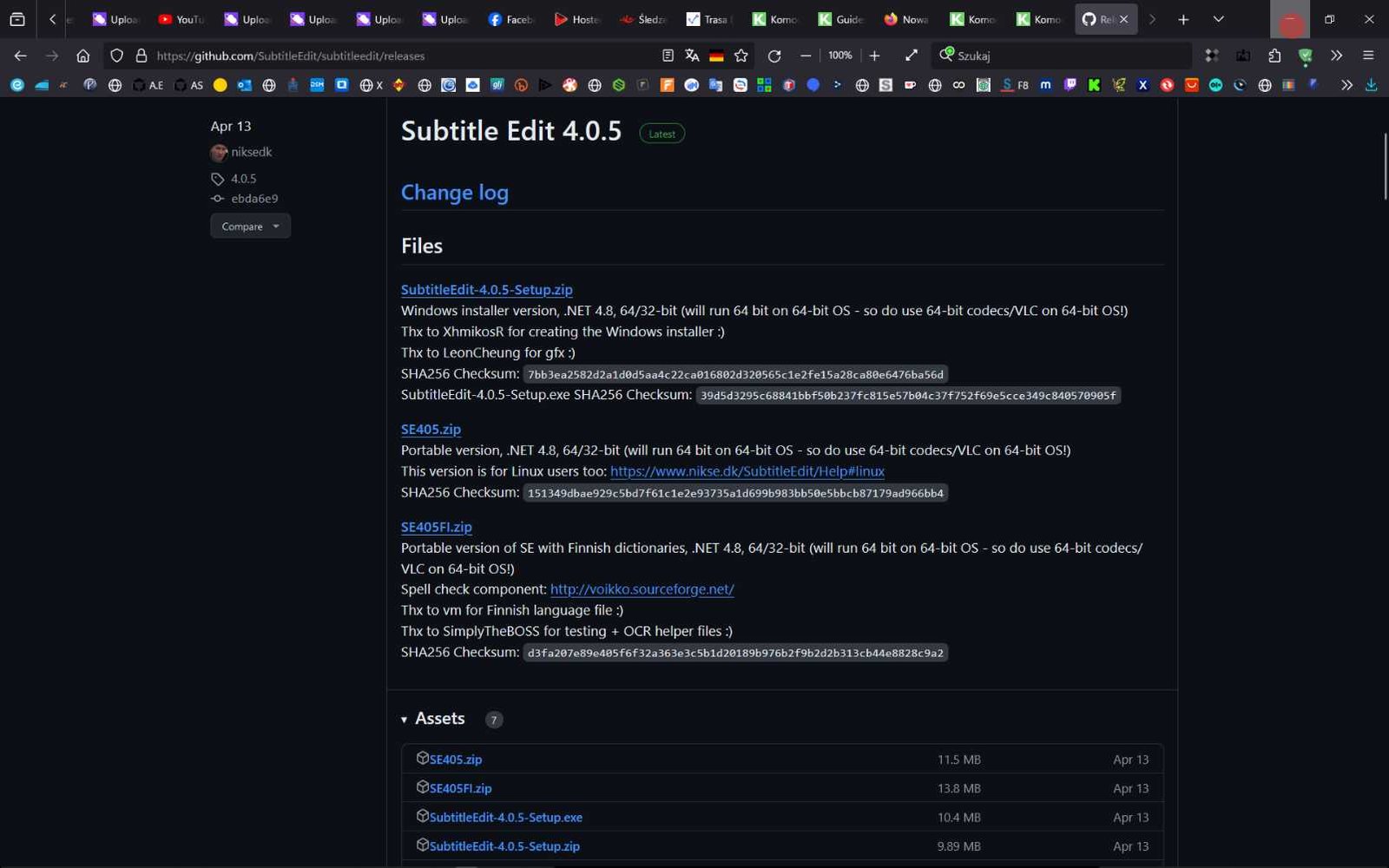Open commit ebda6e9 link
Image resolution: width=1389 pixels, height=868 pixels.
point(254,199)
